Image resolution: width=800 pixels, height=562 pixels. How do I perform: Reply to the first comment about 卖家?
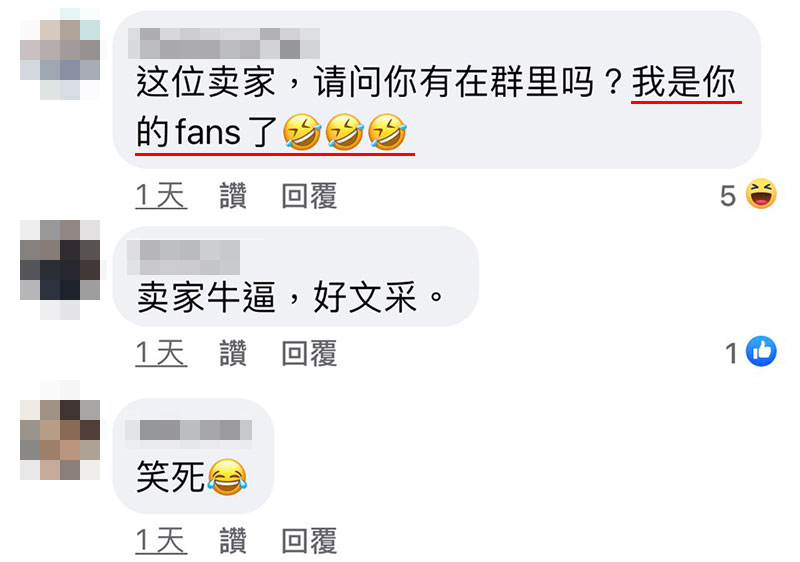click(x=309, y=195)
